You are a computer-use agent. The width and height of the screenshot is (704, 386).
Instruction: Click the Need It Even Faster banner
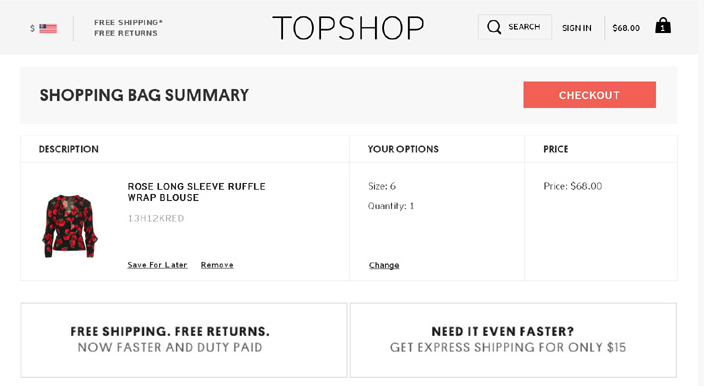click(513, 340)
